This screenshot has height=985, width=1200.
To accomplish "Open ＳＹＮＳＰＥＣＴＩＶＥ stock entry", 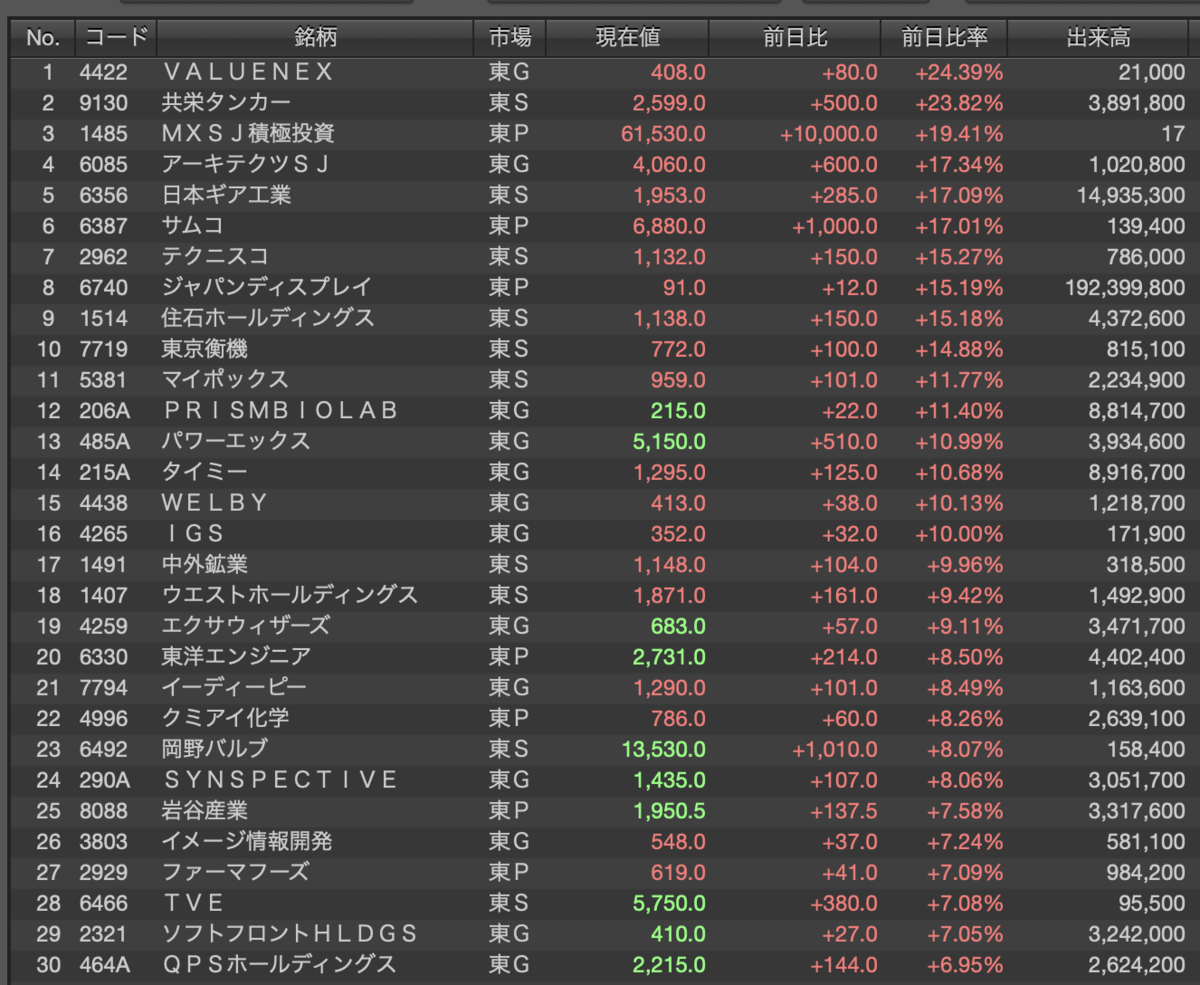I will (280, 780).
